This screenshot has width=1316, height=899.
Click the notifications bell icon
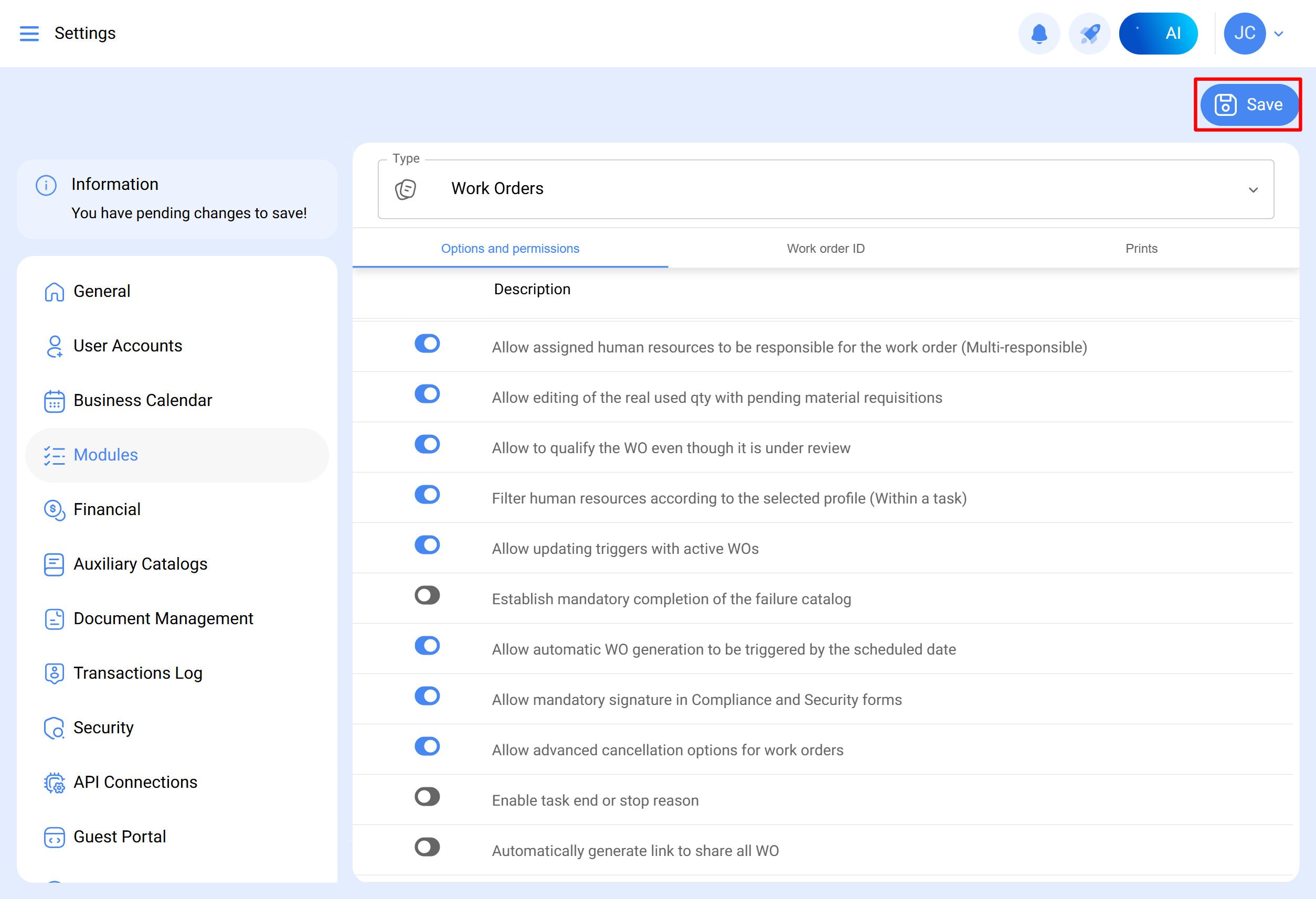(1038, 34)
